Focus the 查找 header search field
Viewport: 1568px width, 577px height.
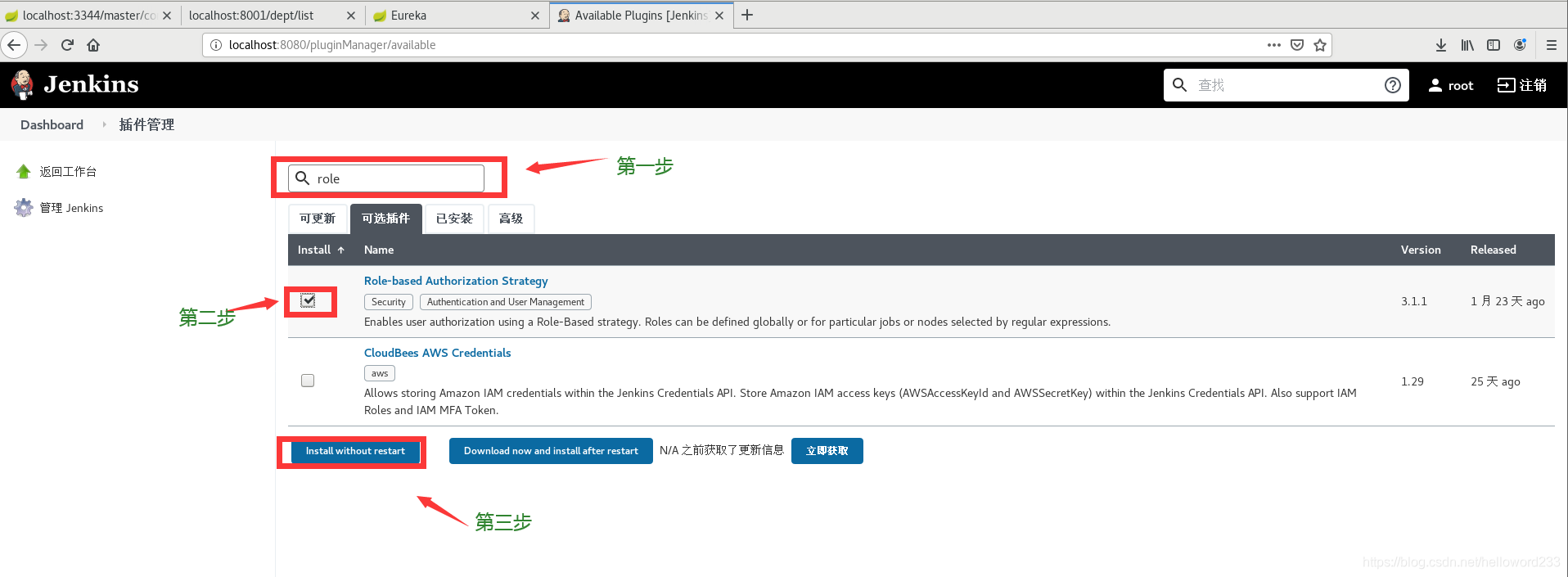pyautogui.click(x=1286, y=85)
